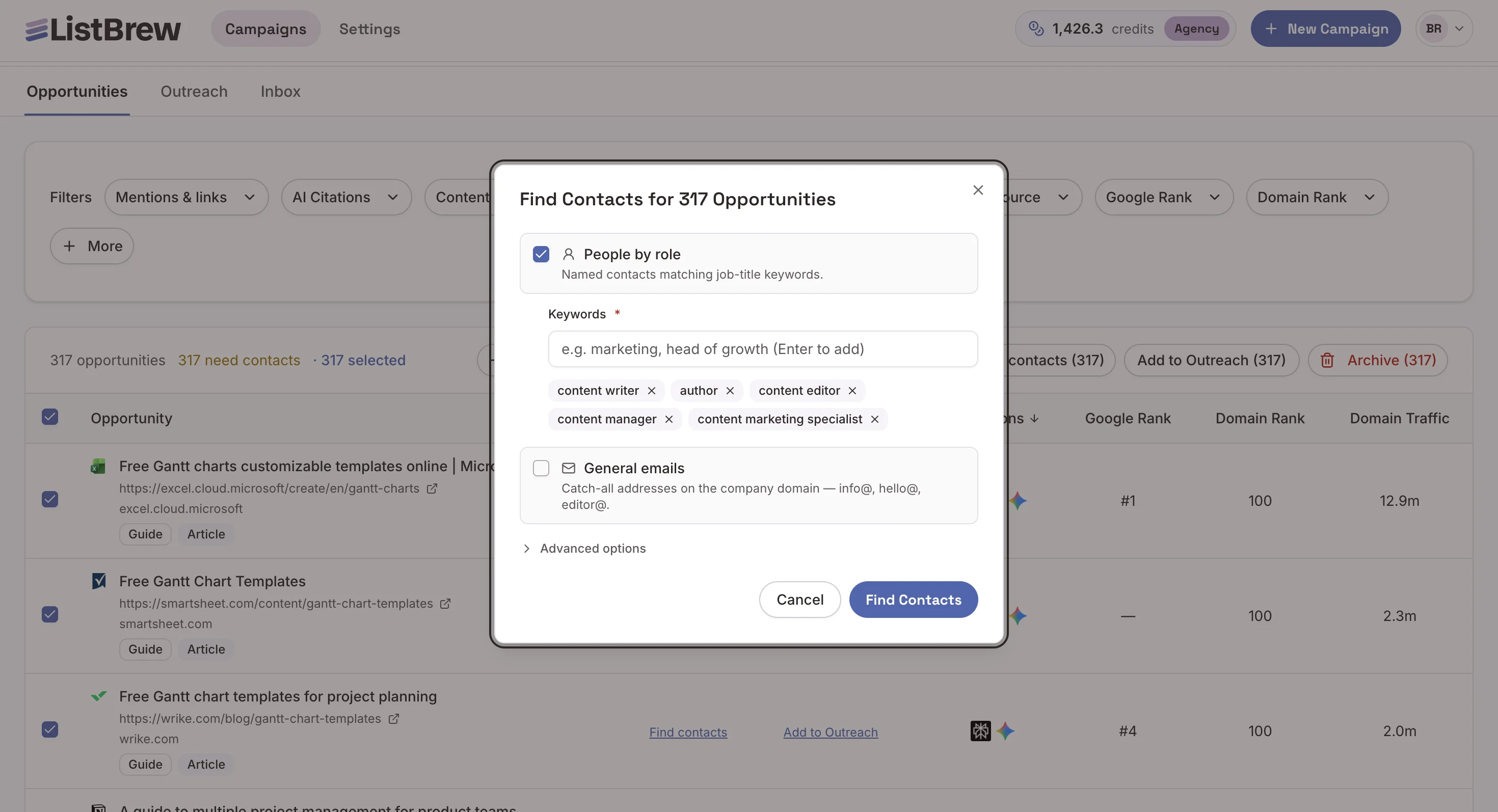Uncheck the Smartsheet row checkbox
Screen dimensions: 1498x812
coord(50,614)
